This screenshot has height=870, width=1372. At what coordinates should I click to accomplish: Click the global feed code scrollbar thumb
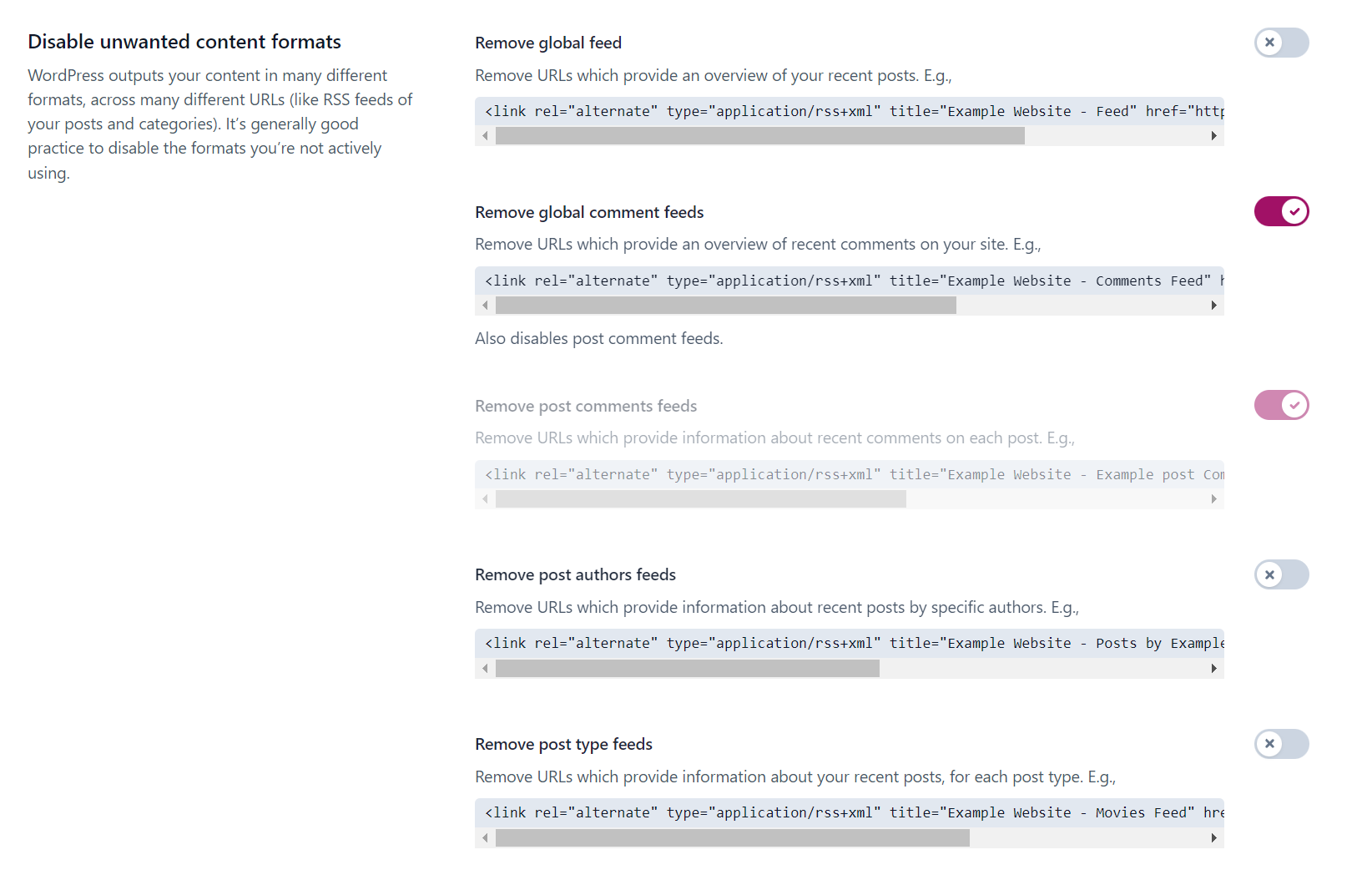(760, 136)
